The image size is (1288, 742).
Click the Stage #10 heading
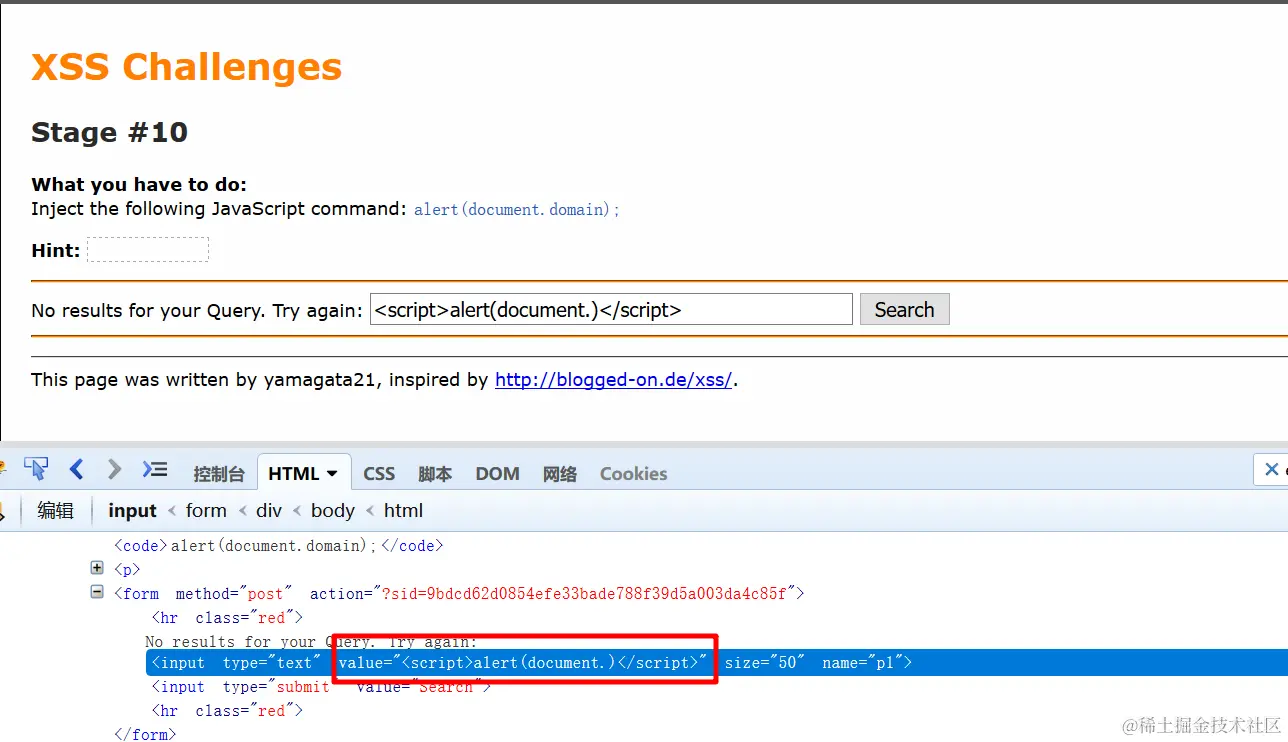[109, 132]
